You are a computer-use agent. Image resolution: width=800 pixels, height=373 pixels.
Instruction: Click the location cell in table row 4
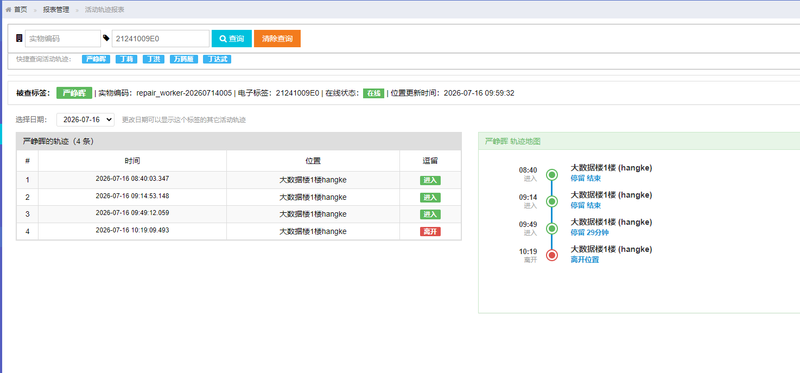pos(313,232)
